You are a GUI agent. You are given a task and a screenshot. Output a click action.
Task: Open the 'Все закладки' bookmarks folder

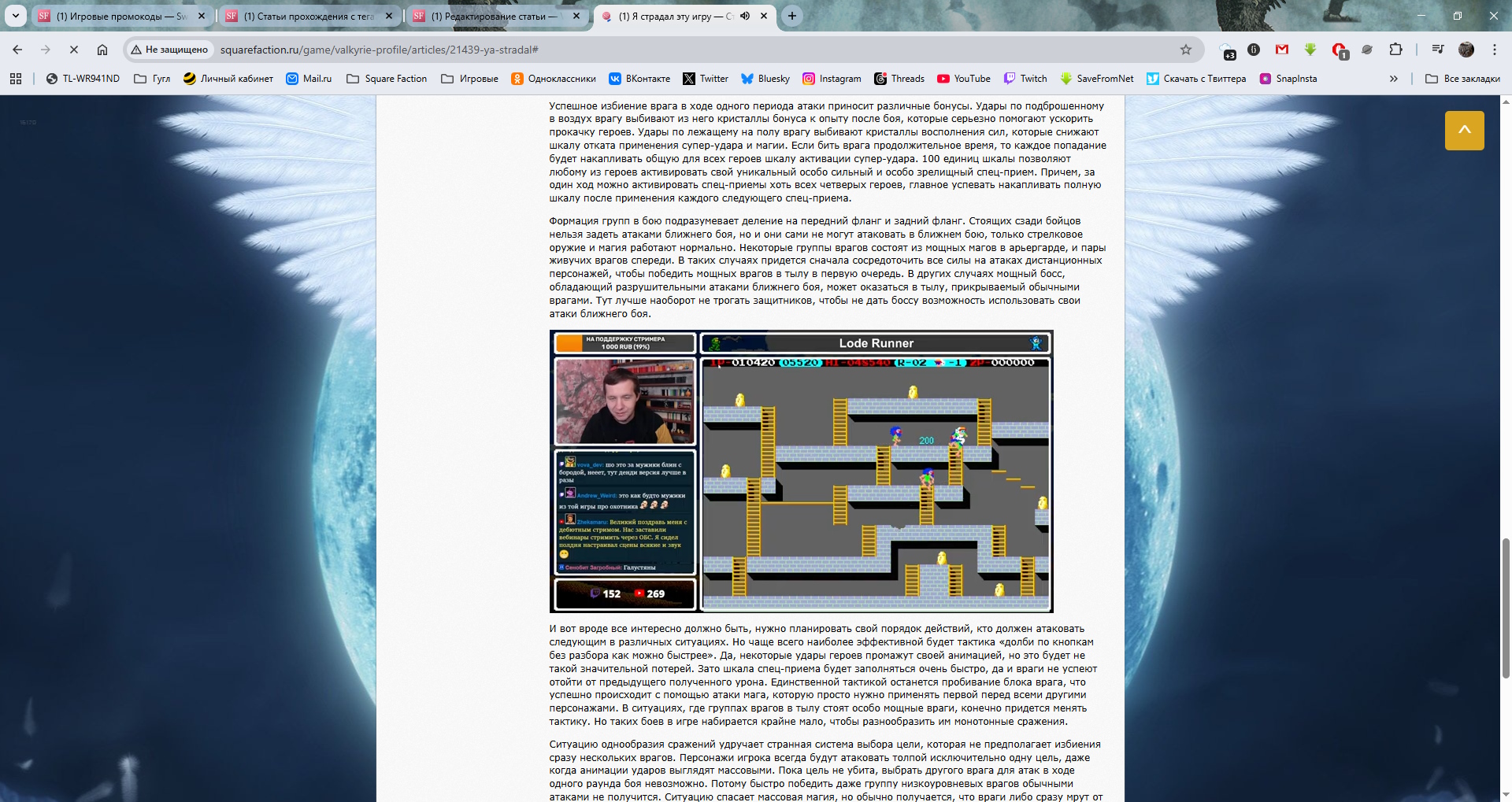point(1462,79)
